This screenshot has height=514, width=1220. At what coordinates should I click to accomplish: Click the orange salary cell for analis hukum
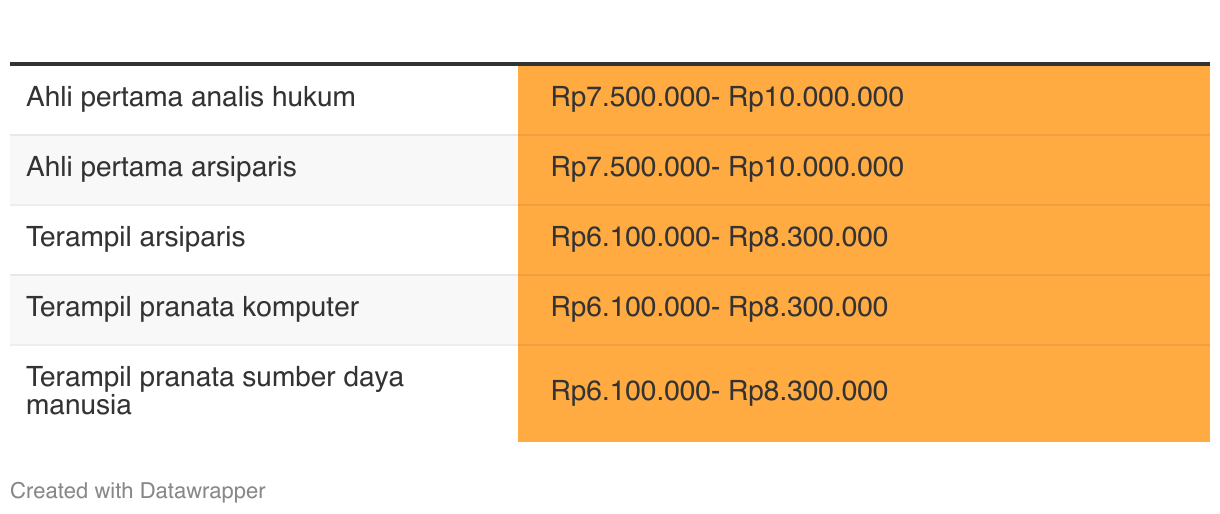coord(864,100)
